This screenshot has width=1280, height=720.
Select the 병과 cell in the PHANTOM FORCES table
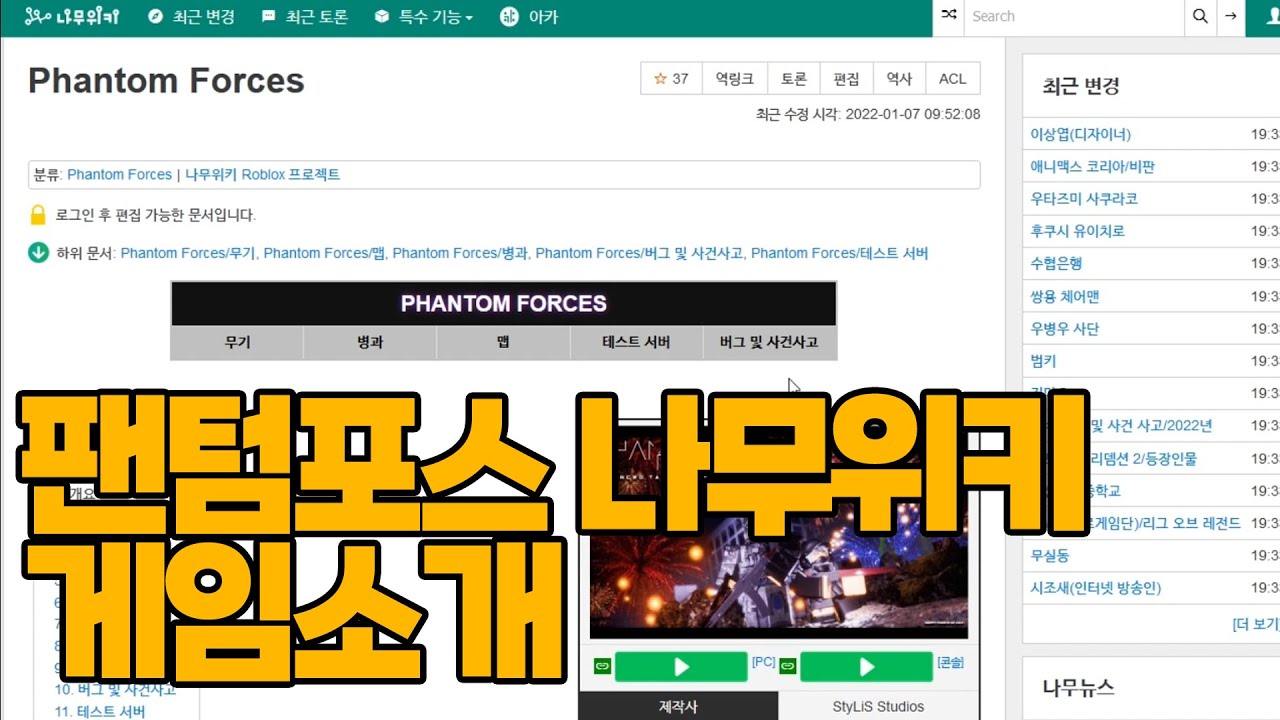pos(370,343)
